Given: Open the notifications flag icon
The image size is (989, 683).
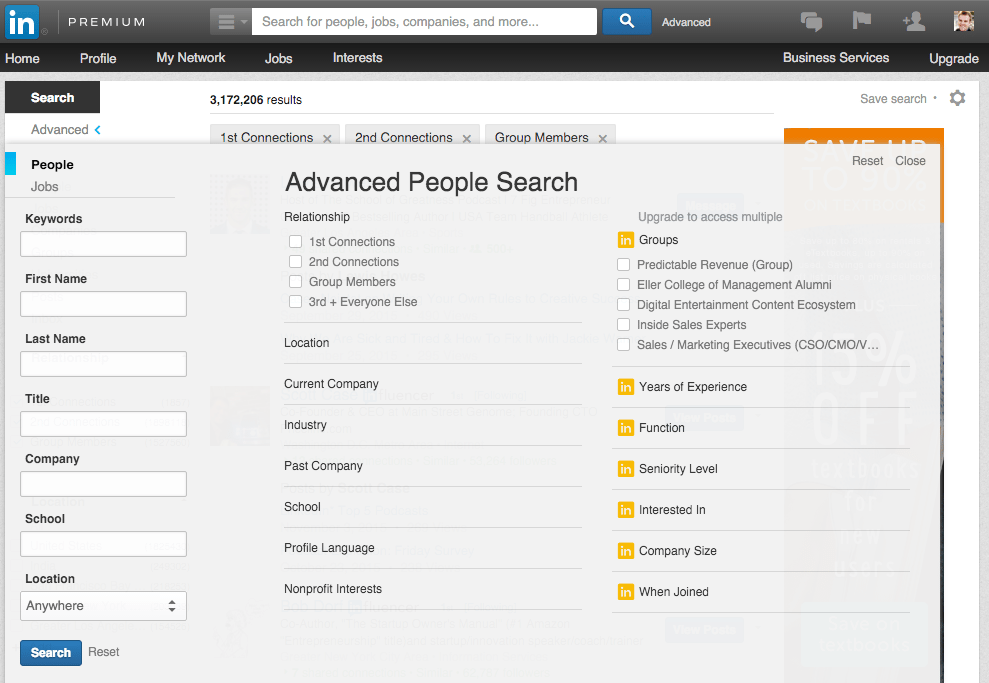Looking at the screenshot, I should coord(862,21).
